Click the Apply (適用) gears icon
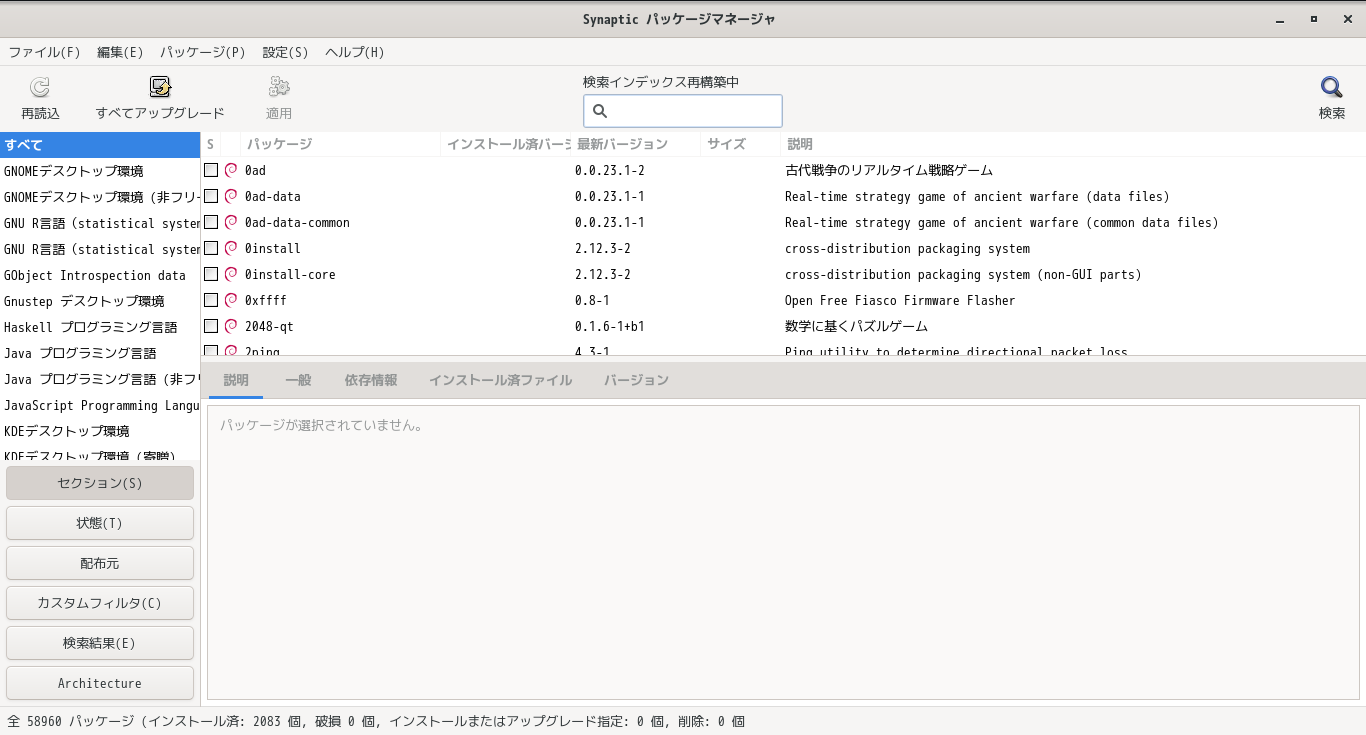1366x735 pixels. point(279,88)
